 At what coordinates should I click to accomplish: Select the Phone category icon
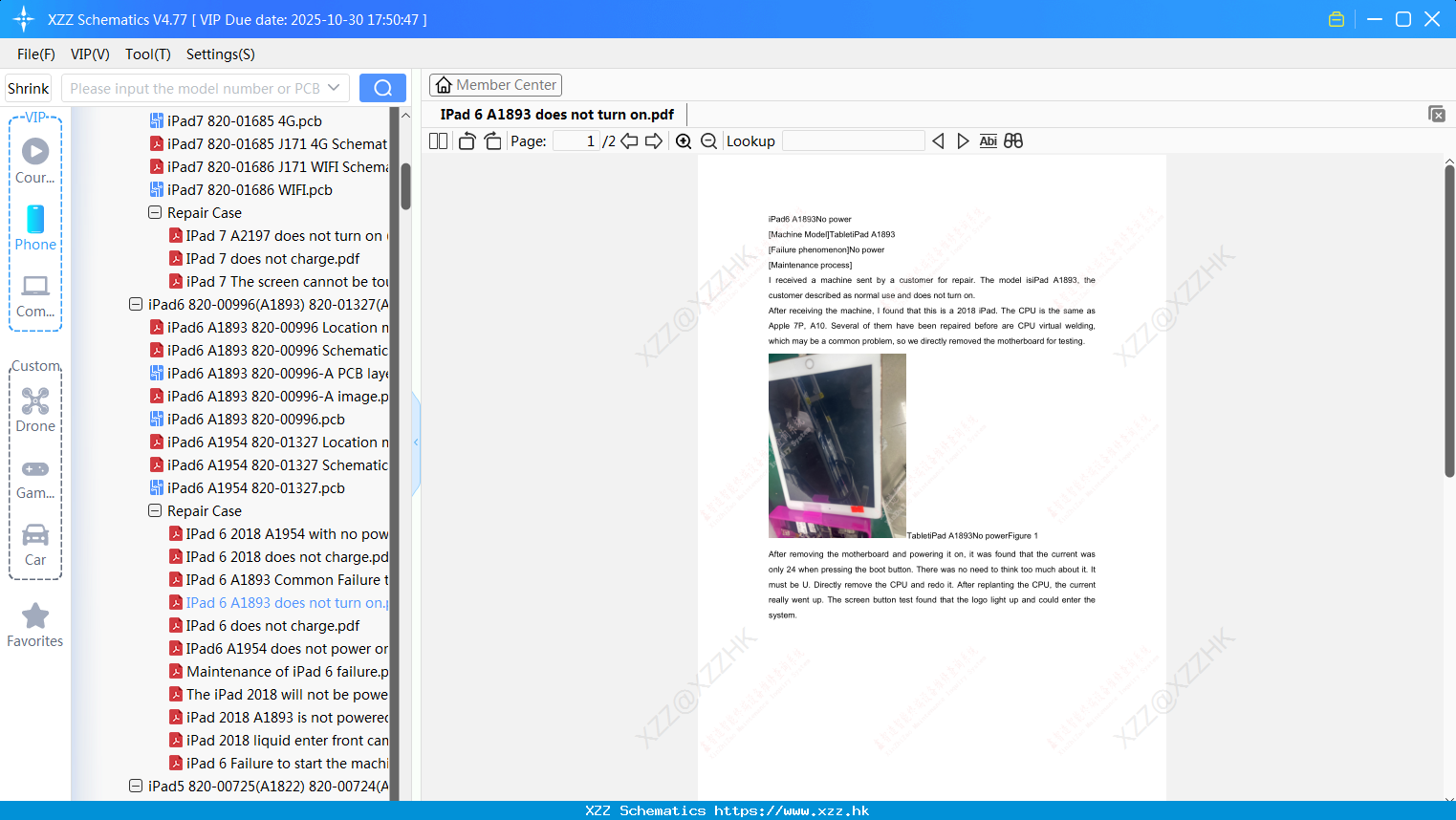pyautogui.click(x=35, y=227)
